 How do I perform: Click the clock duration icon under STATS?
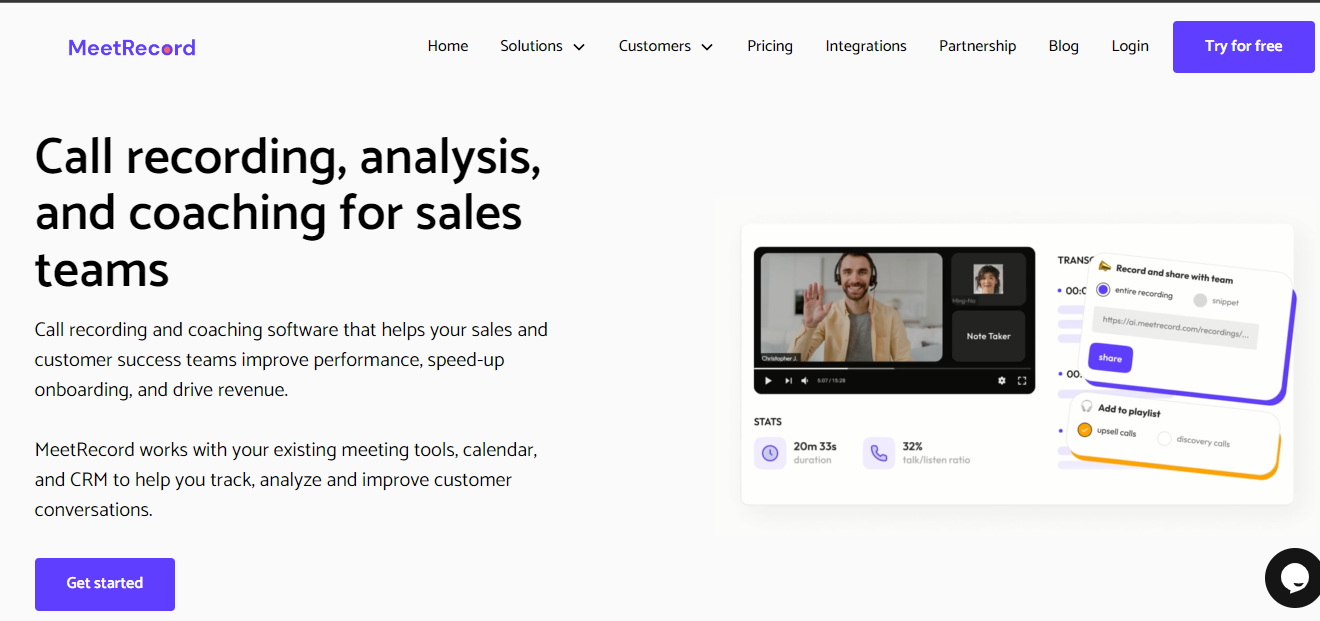coord(770,453)
